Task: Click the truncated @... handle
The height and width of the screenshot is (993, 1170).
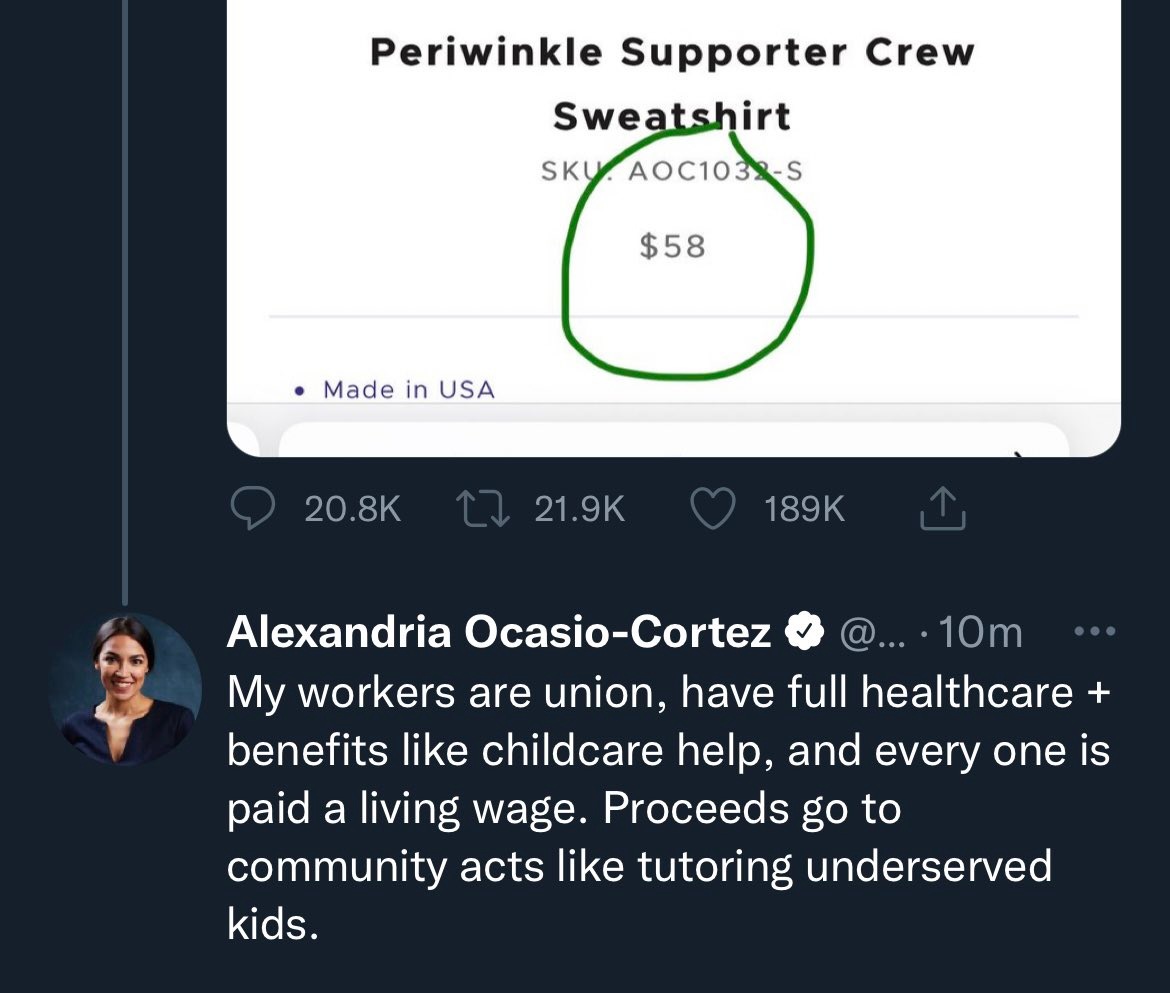Action: click(872, 634)
